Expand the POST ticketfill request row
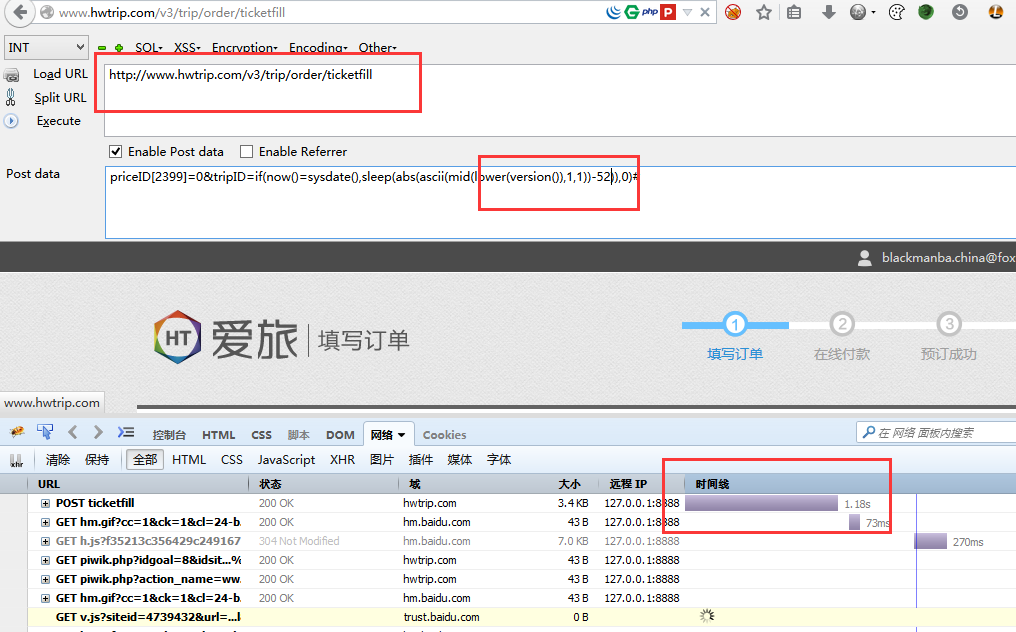This screenshot has height=632, width=1016. tap(45, 503)
